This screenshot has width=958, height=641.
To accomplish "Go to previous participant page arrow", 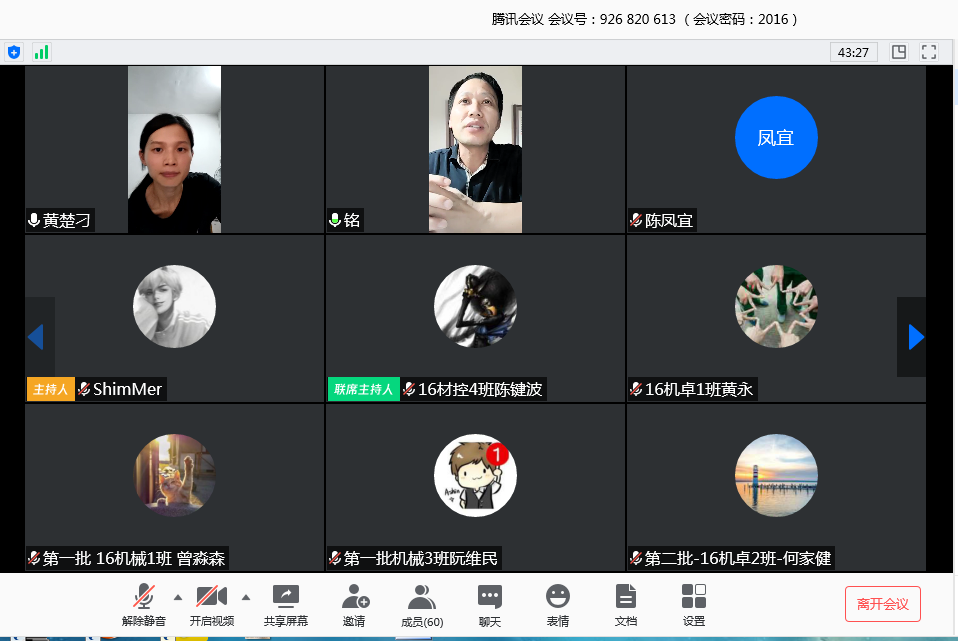I will pos(36,337).
